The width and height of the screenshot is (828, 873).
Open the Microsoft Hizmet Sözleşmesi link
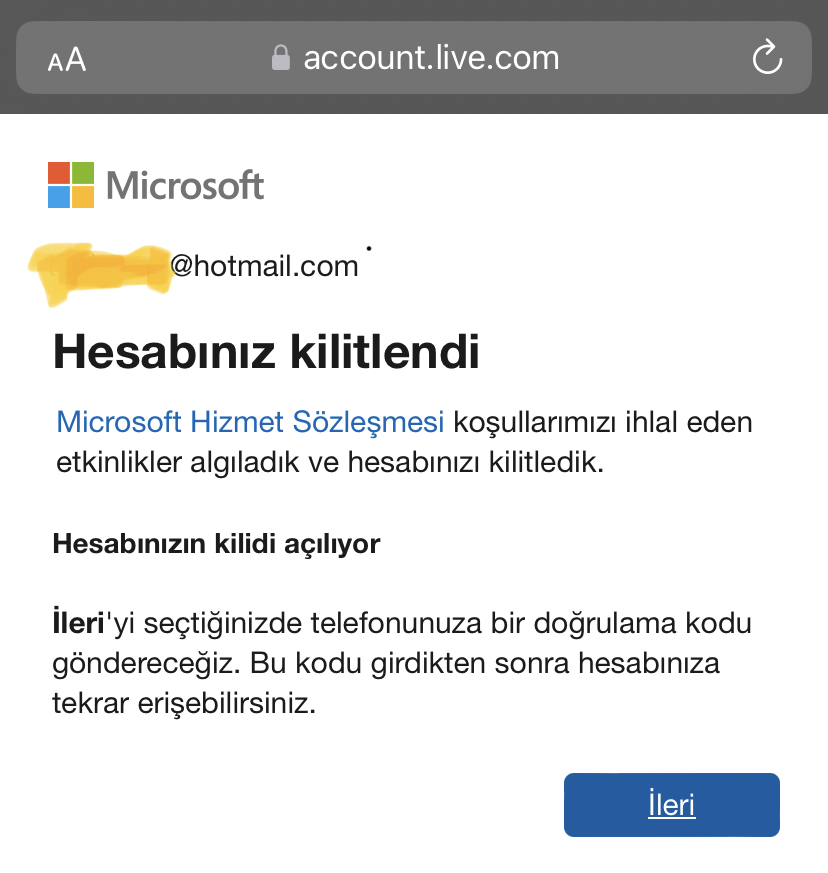coord(250,421)
